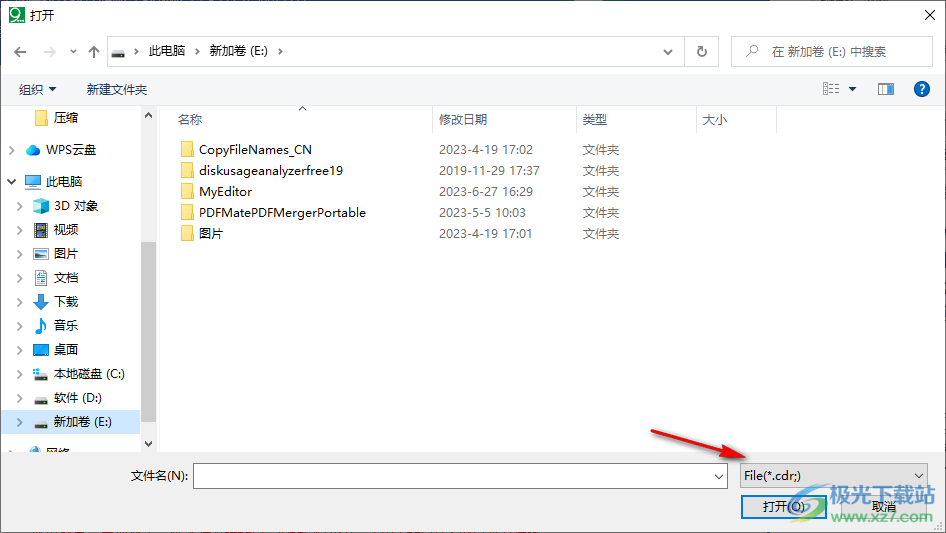The image size is (946, 533).
Task: Click 2023-6-27 16:29 date cell
Action: pyautogui.click(x=486, y=192)
